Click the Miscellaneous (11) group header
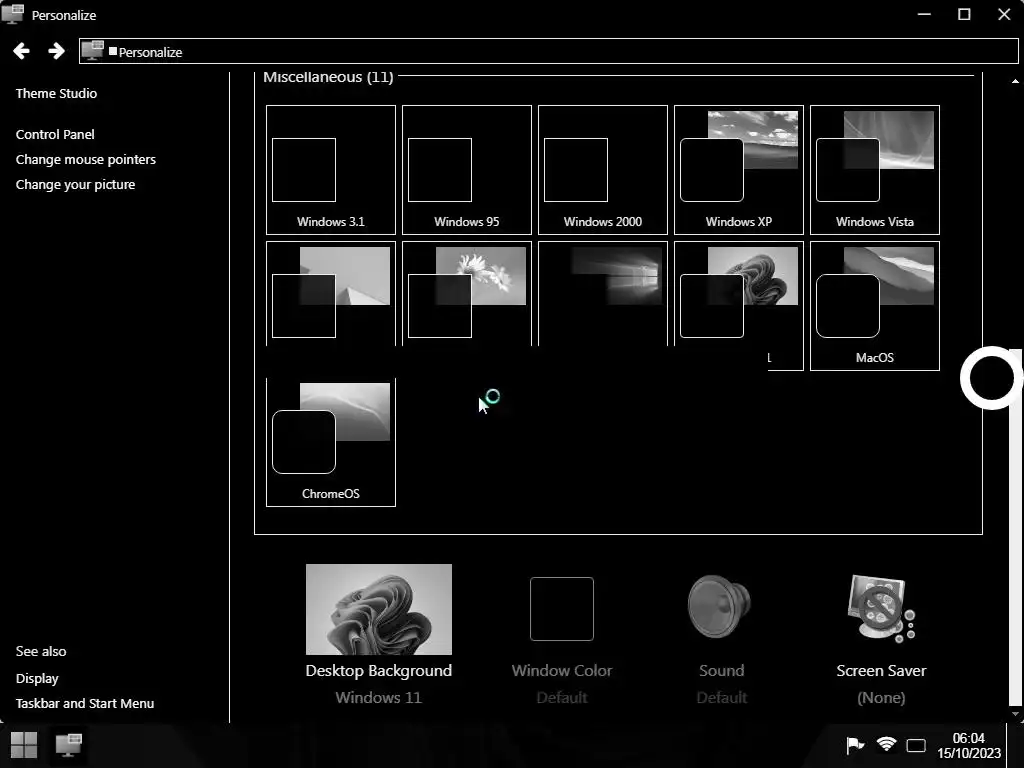The height and width of the screenshot is (768, 1024). 328,77
